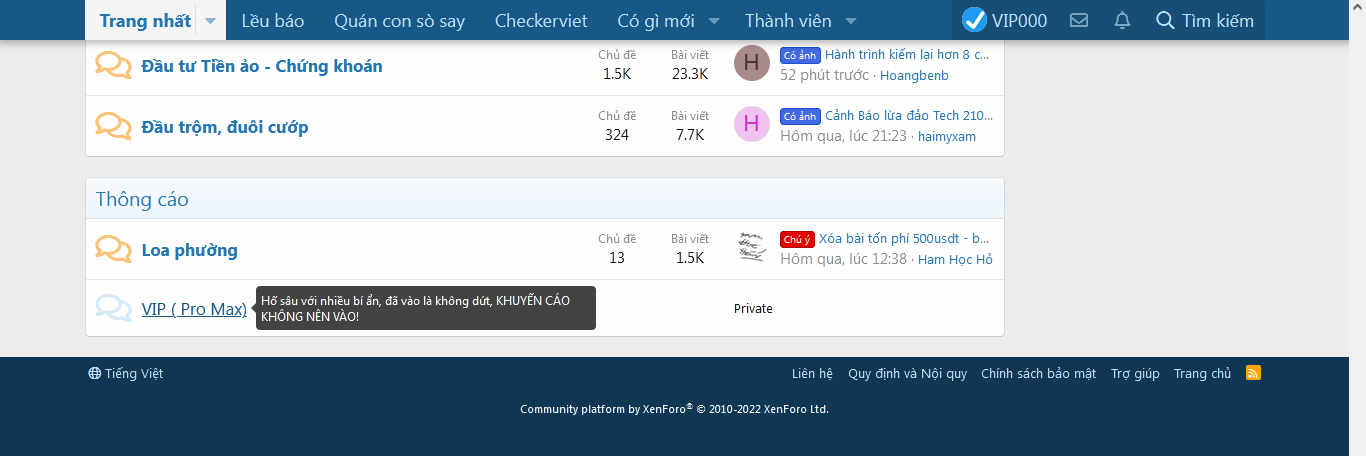Open the Thông cáo category header
The width and height of the screenshot is (1366, 456).
[142, 199]
